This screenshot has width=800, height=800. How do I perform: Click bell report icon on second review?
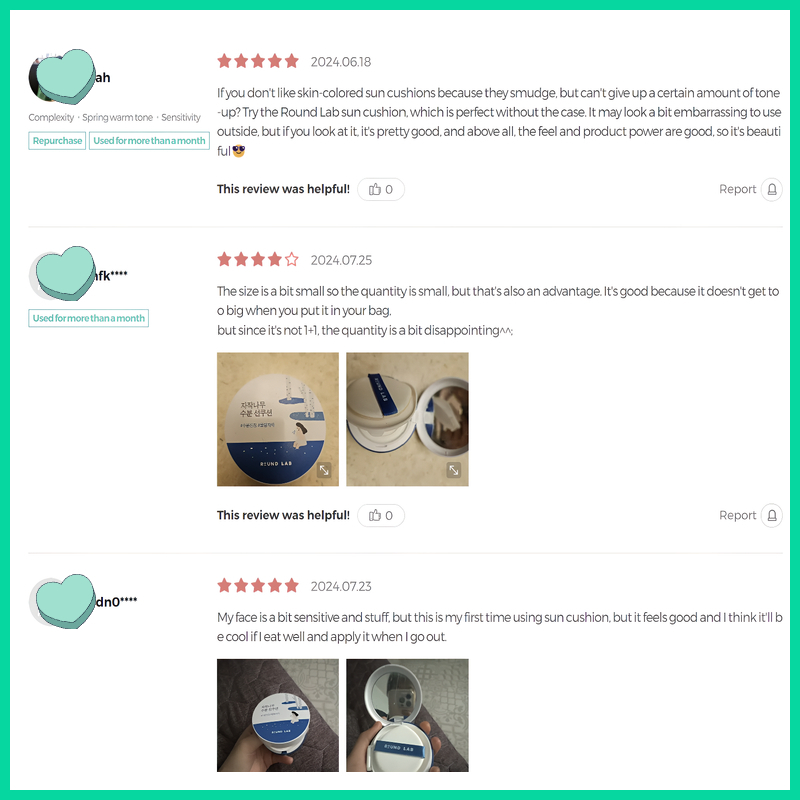(x=771, y=515)
